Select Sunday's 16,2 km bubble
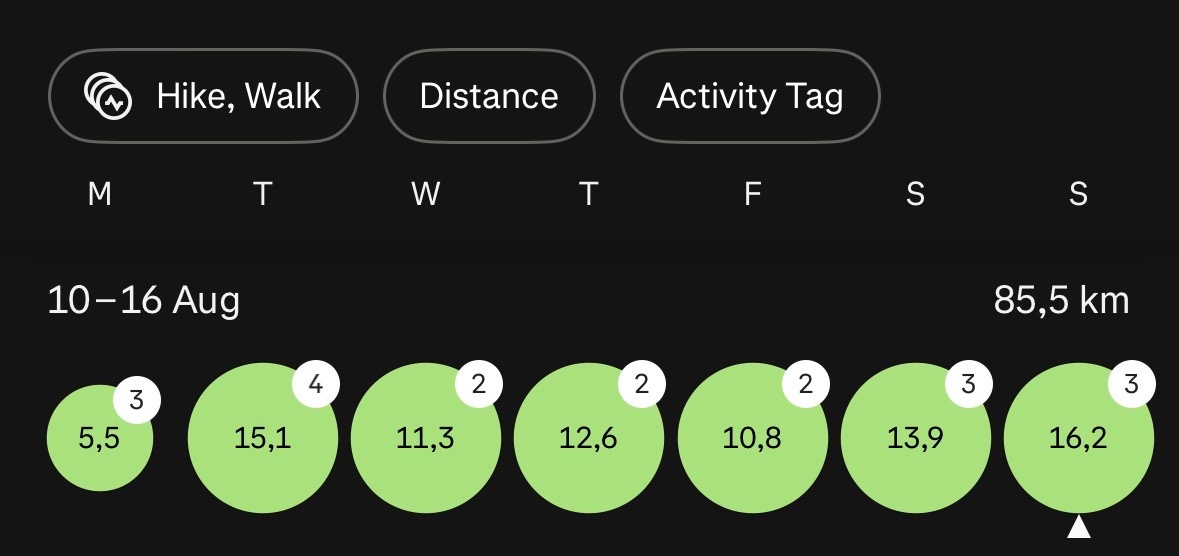 pos(1079,438)
